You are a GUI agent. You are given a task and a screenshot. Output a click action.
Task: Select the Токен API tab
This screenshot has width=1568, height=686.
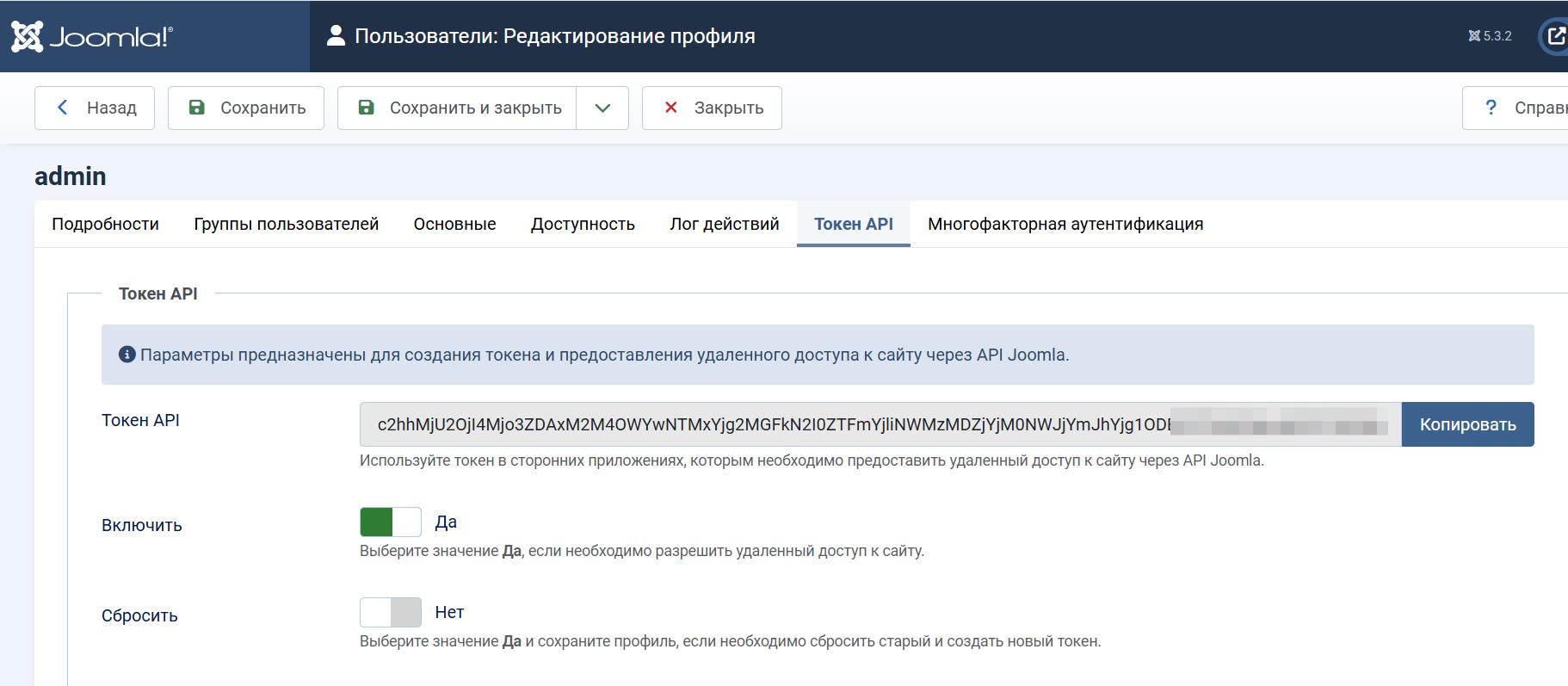[854, 224]
